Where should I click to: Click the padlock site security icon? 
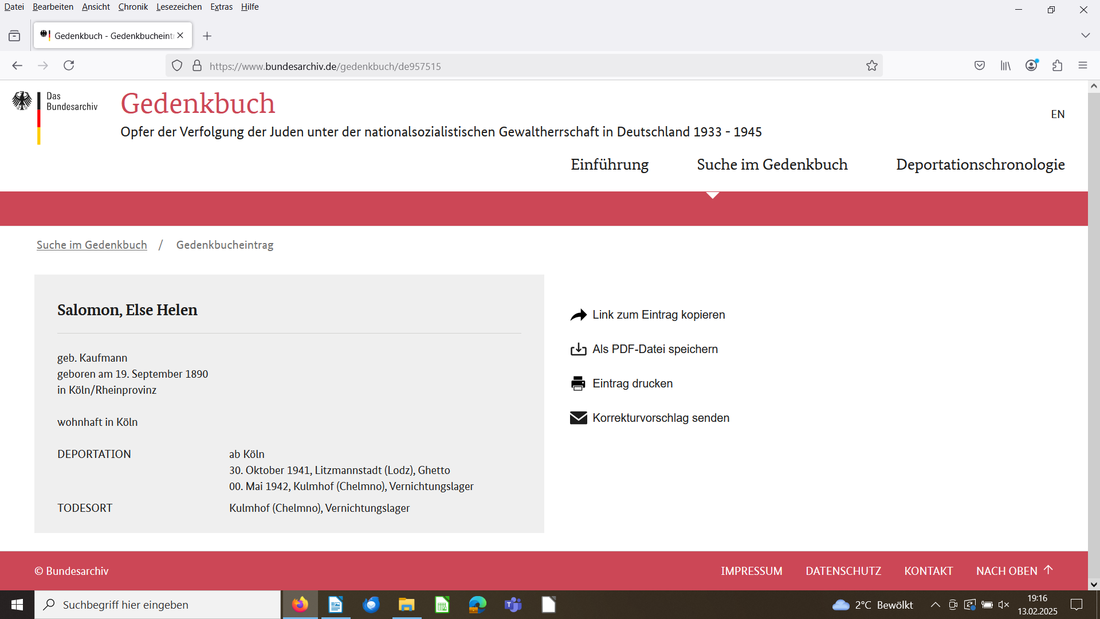coord(197,65)
